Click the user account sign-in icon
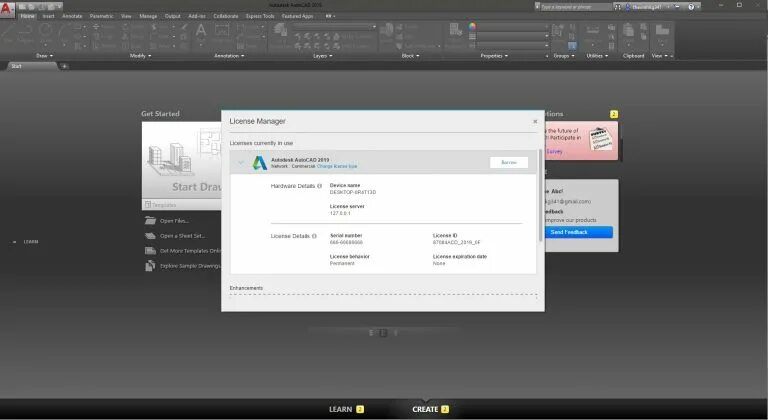Viewport: 768px width, 420px height. [x=627, y=7]
